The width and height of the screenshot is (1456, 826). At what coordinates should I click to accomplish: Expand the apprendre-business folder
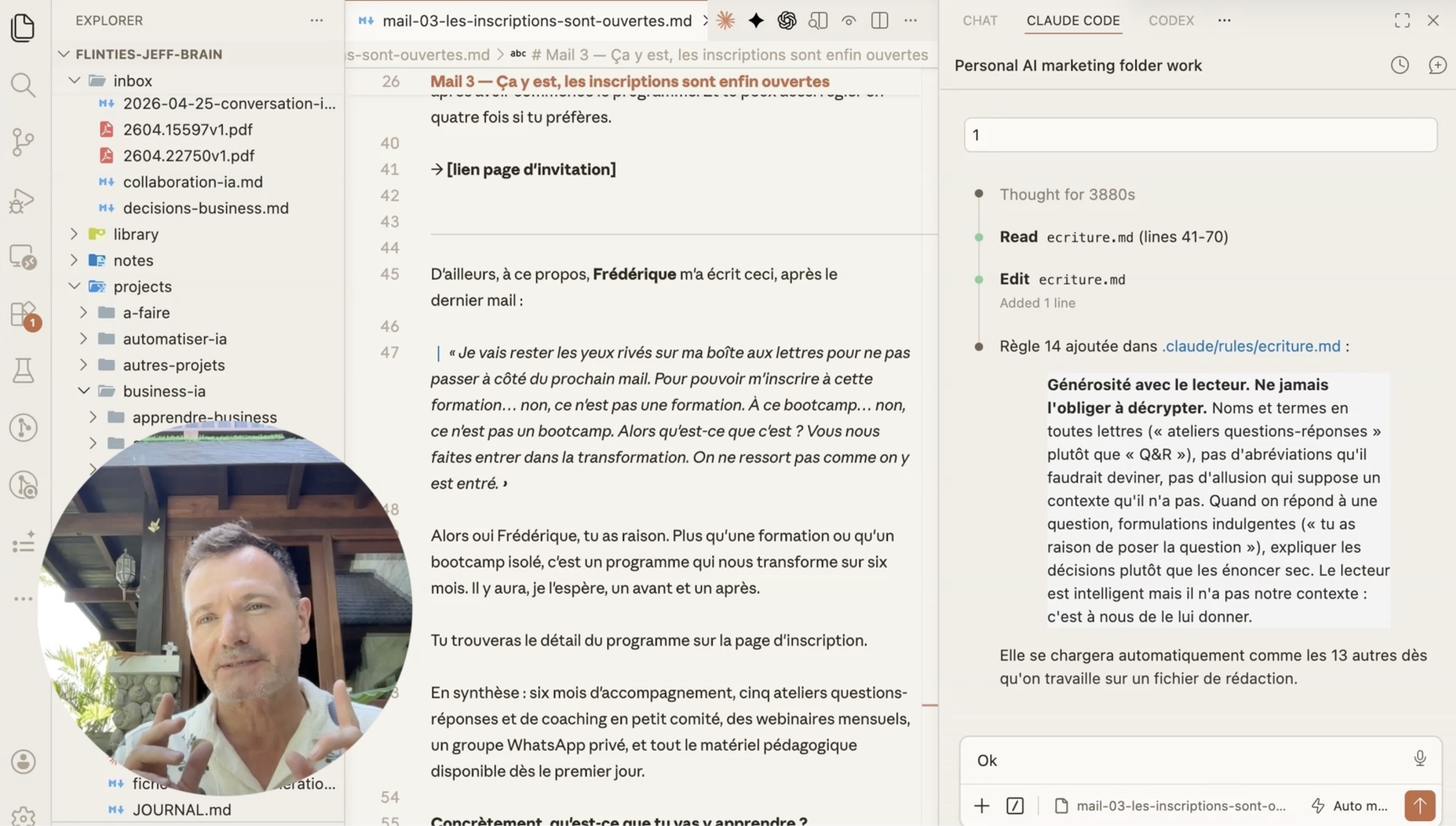click(x=94, y=417)
